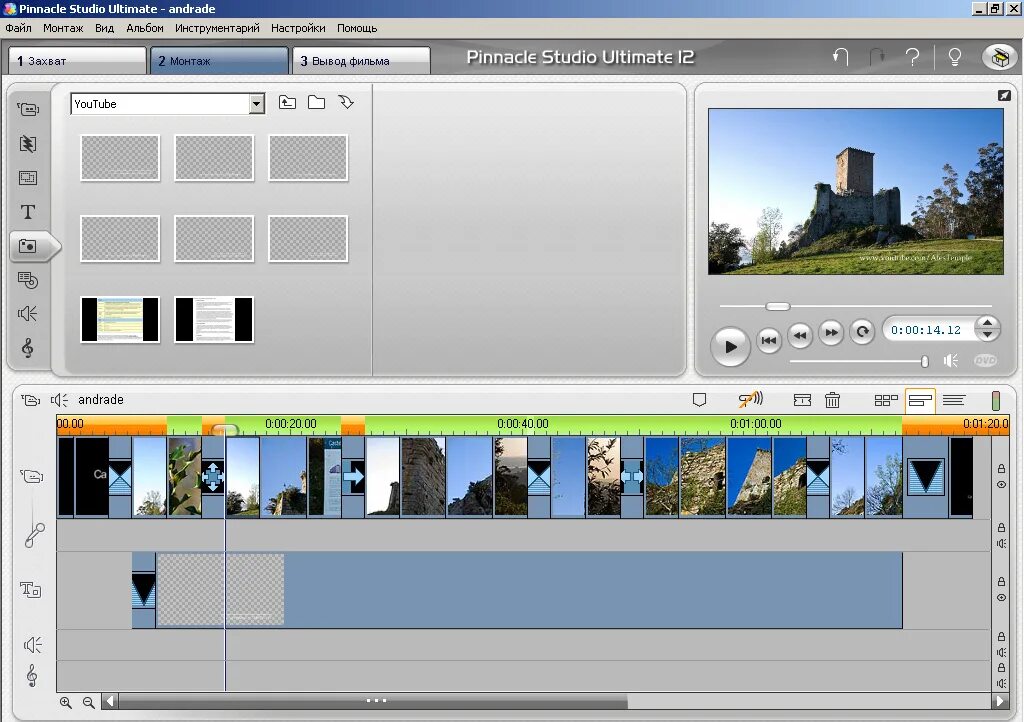The image size is (1024, 722).
Task: Click the album view arrow icon next to folder
Action: pos(346,102)
